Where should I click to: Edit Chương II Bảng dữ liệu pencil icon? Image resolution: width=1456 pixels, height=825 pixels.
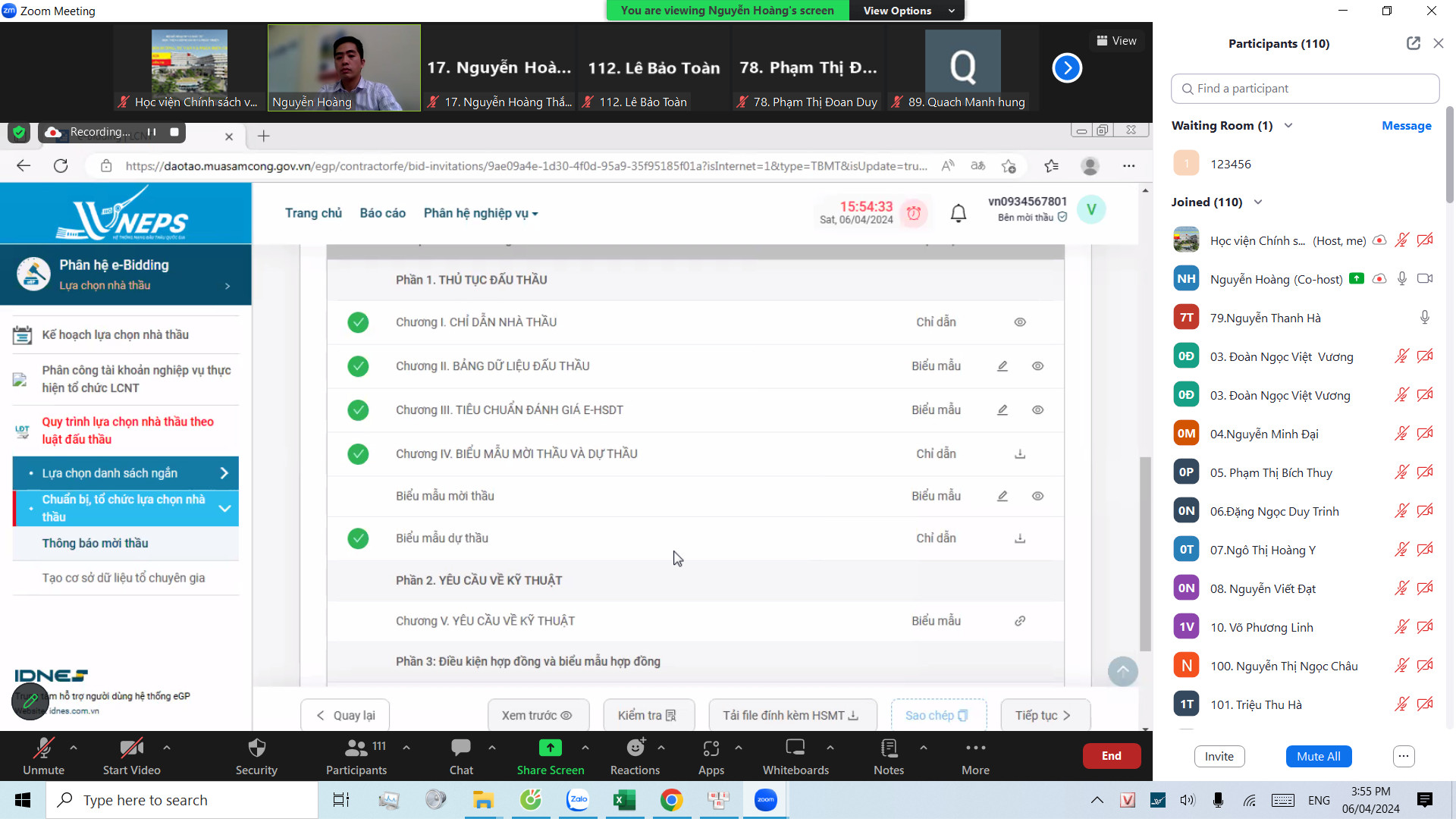click(1003, 366)
